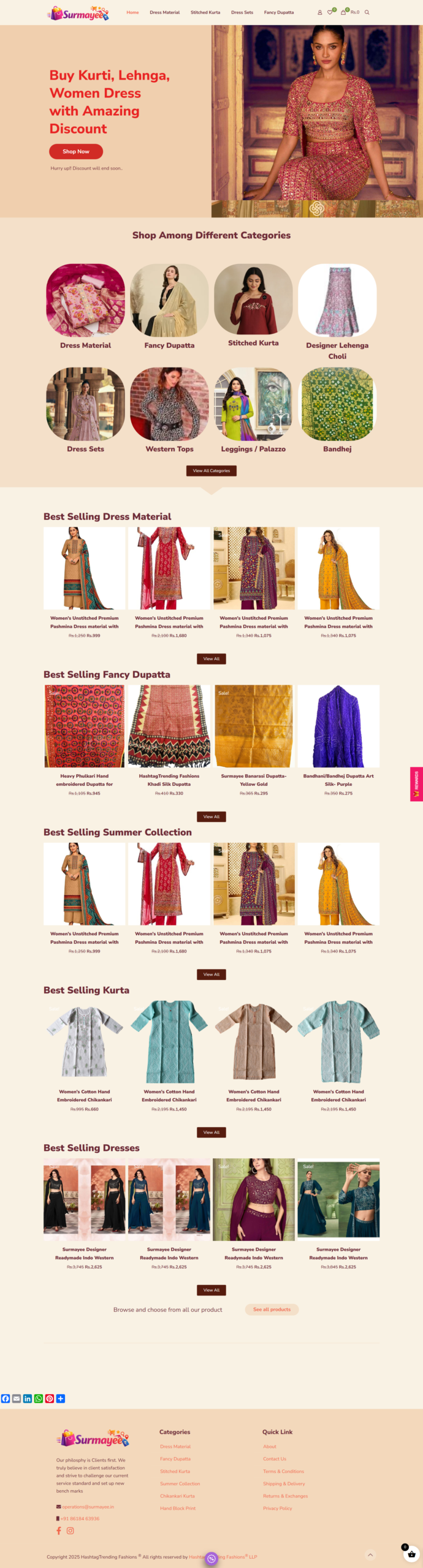Click View All Categories button
This screenshot has width=423, height=1568.
tap(211, 470)
